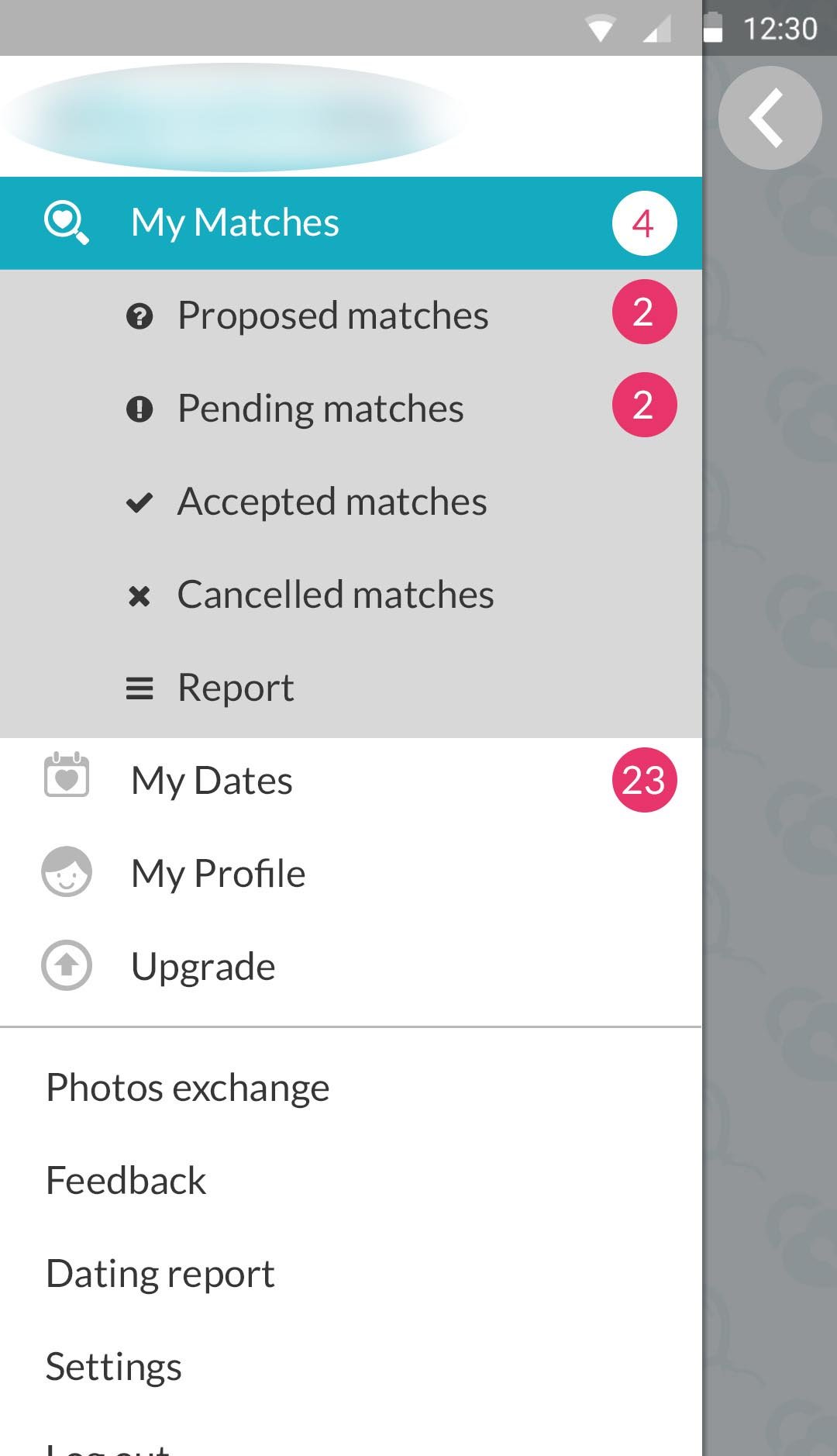Open the My Dates text item
The image size is (837, 1456).
tap(212, 780)
